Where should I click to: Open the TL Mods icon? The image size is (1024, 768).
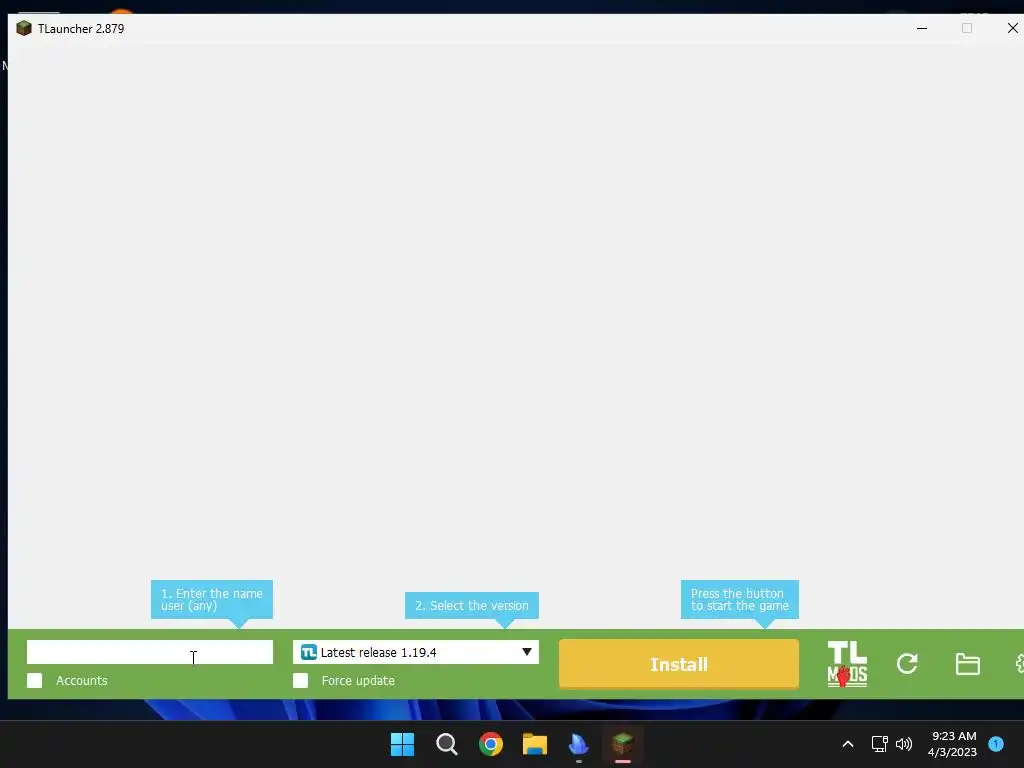click(847, 664)
